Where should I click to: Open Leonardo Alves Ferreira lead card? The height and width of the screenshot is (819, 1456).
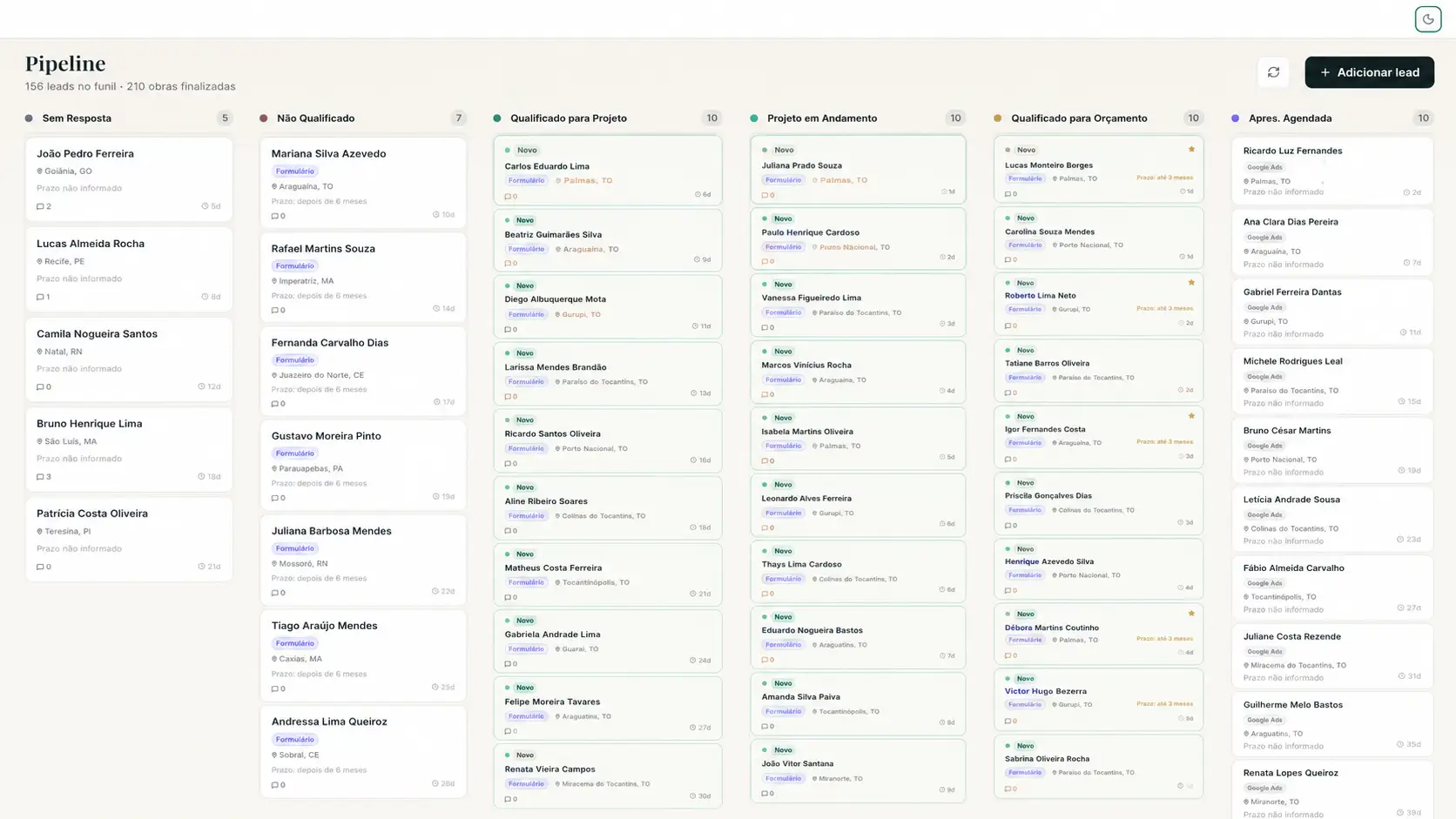click(858, 505)
